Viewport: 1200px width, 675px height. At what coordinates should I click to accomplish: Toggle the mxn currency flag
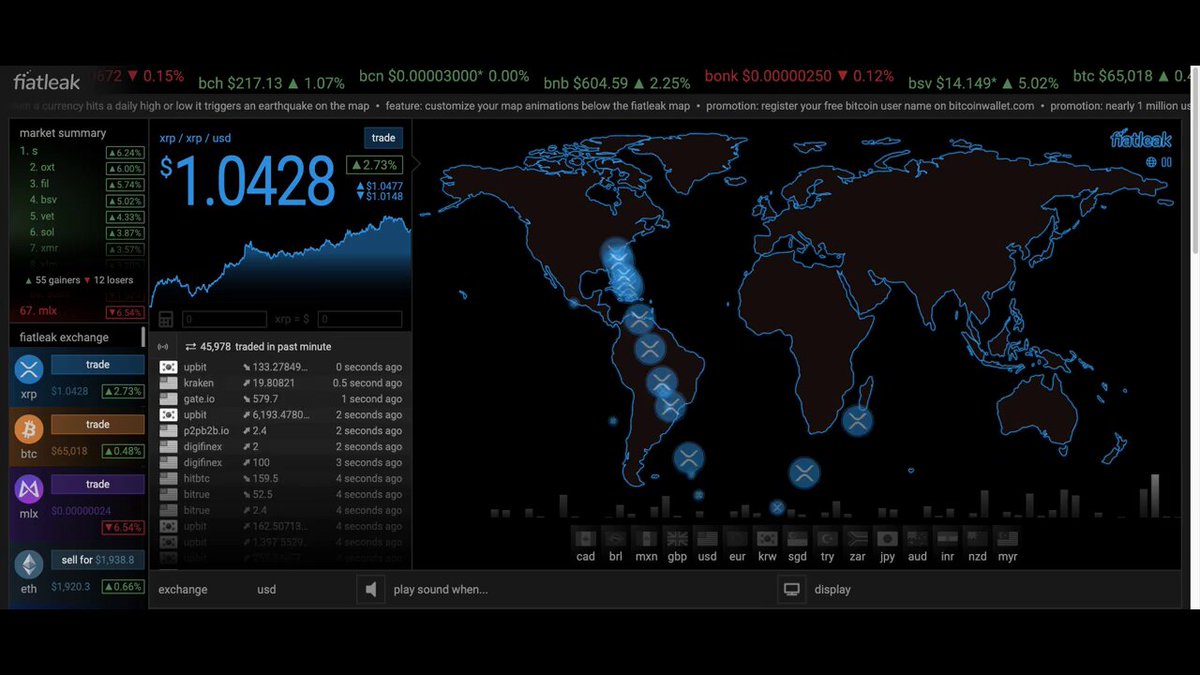647,538
